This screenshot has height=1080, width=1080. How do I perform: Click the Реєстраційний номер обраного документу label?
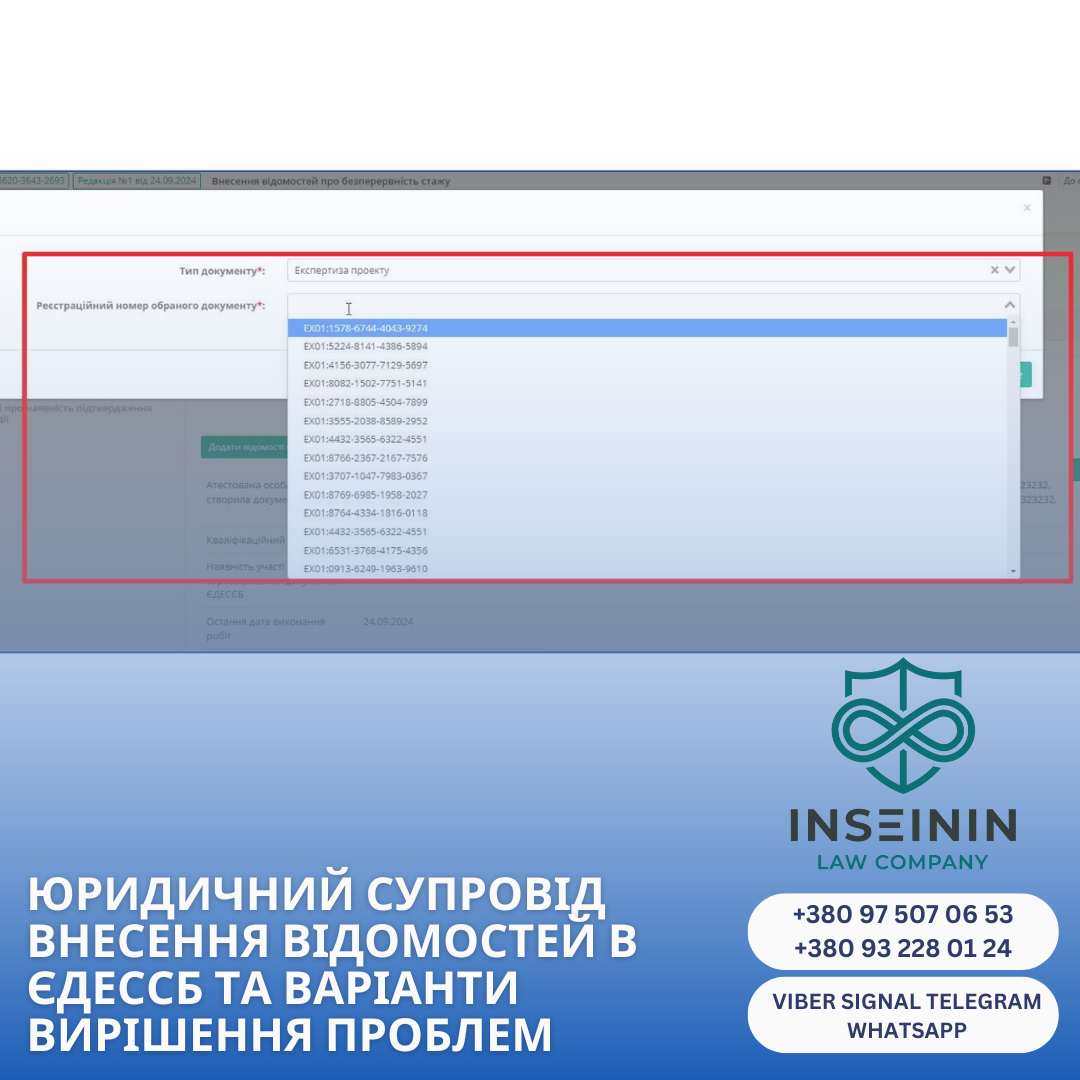[150, 305]
